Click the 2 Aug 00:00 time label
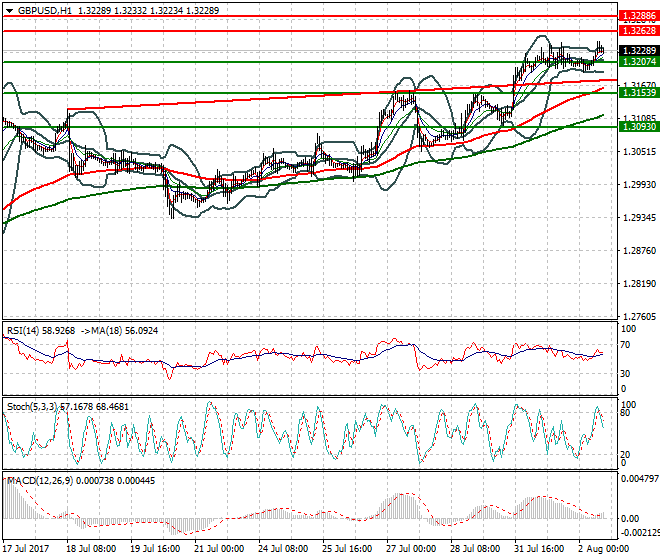The width and height of the screenshot is (660, 560). point(603,549)
